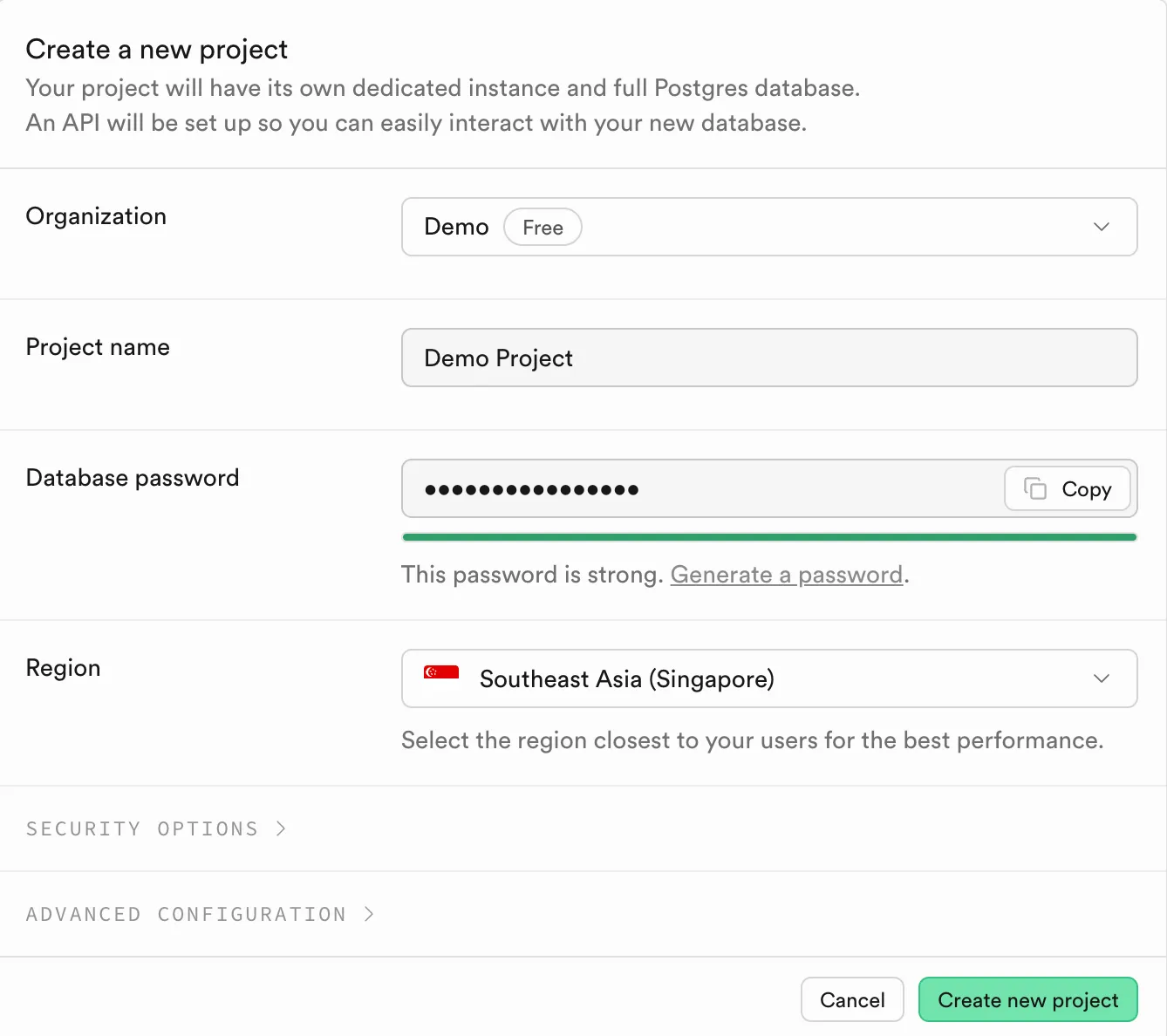Click the Singapore flag icon
Screen dimensions: 1167x1036
[x=441, y=672]
